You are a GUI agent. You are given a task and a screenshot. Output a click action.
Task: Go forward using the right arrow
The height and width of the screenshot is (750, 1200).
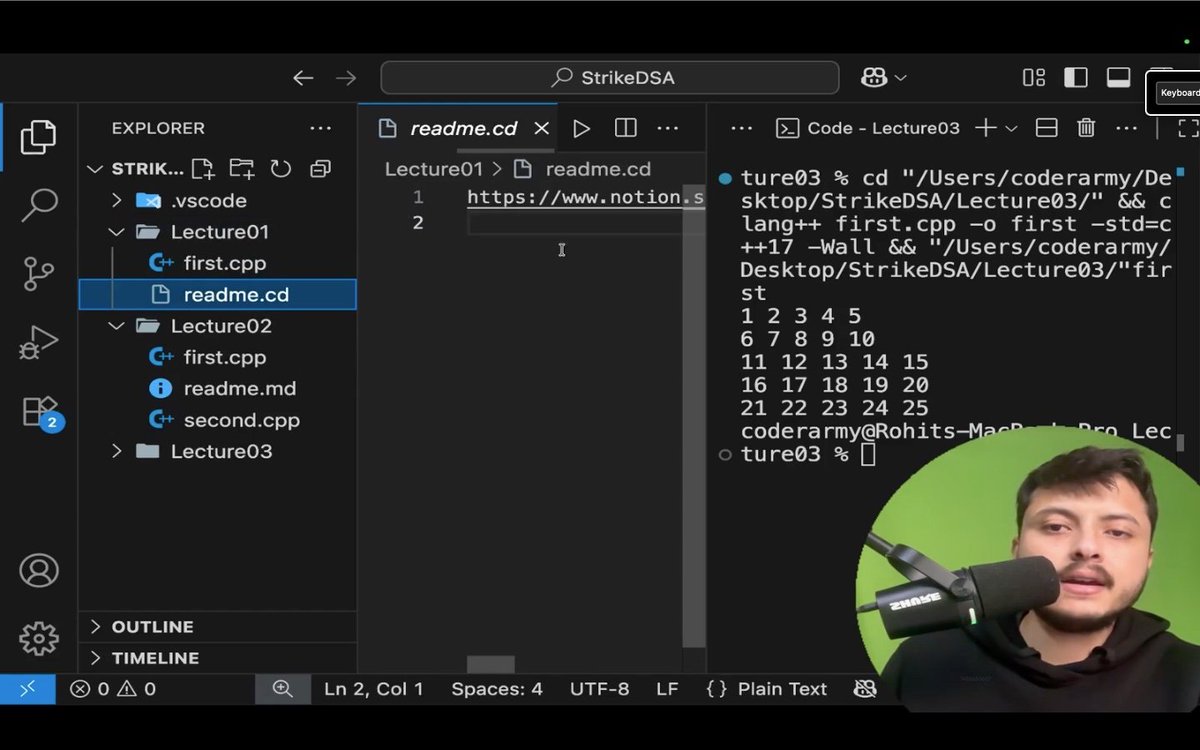346,77
